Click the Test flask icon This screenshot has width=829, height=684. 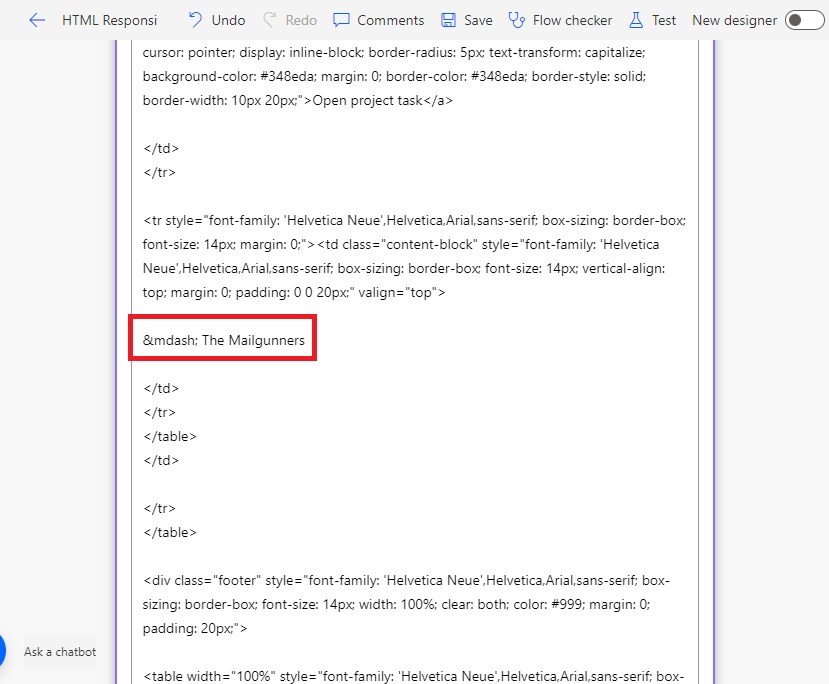634,19
